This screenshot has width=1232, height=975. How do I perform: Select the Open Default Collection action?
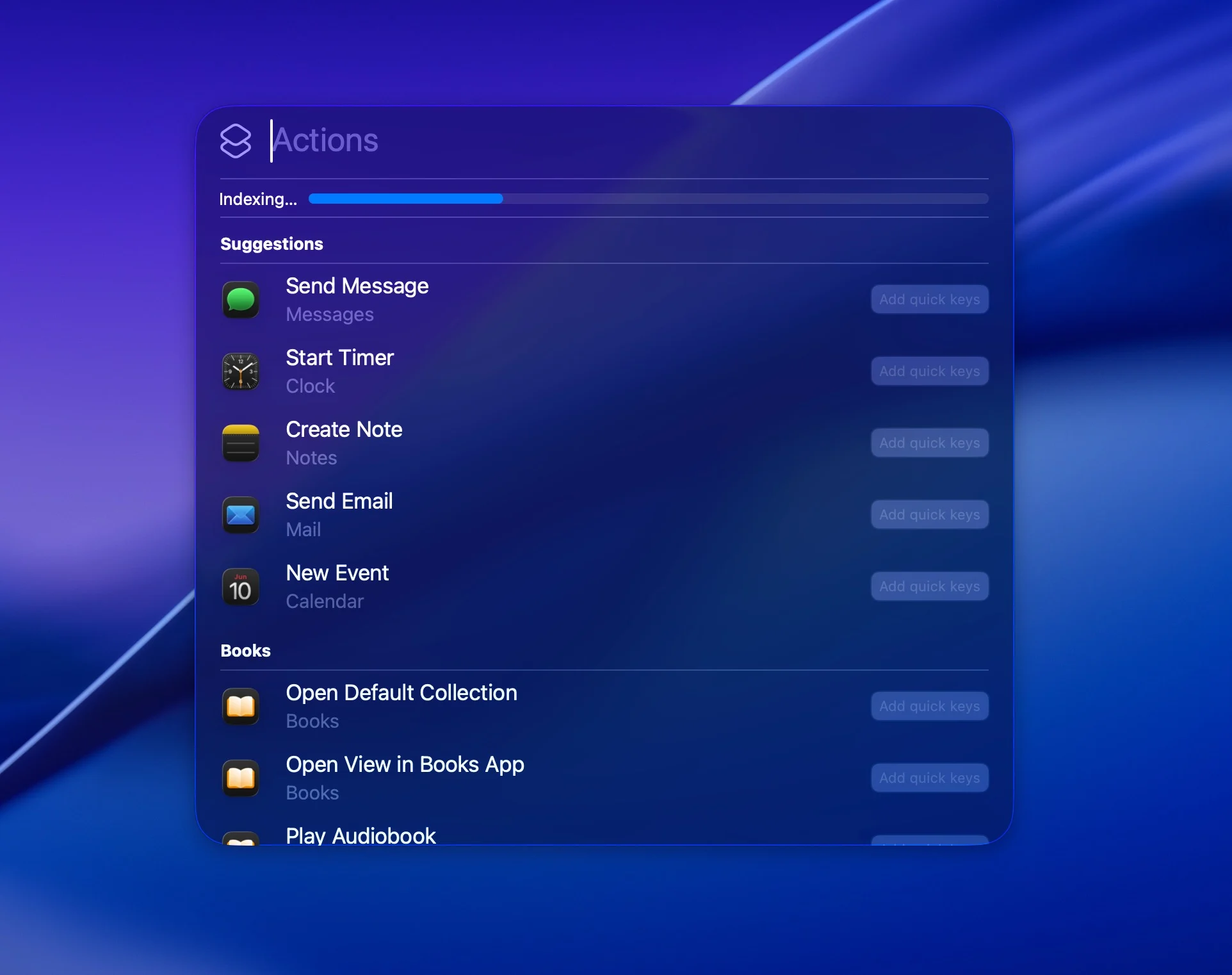pyautogui.click(x=604, y=707)
